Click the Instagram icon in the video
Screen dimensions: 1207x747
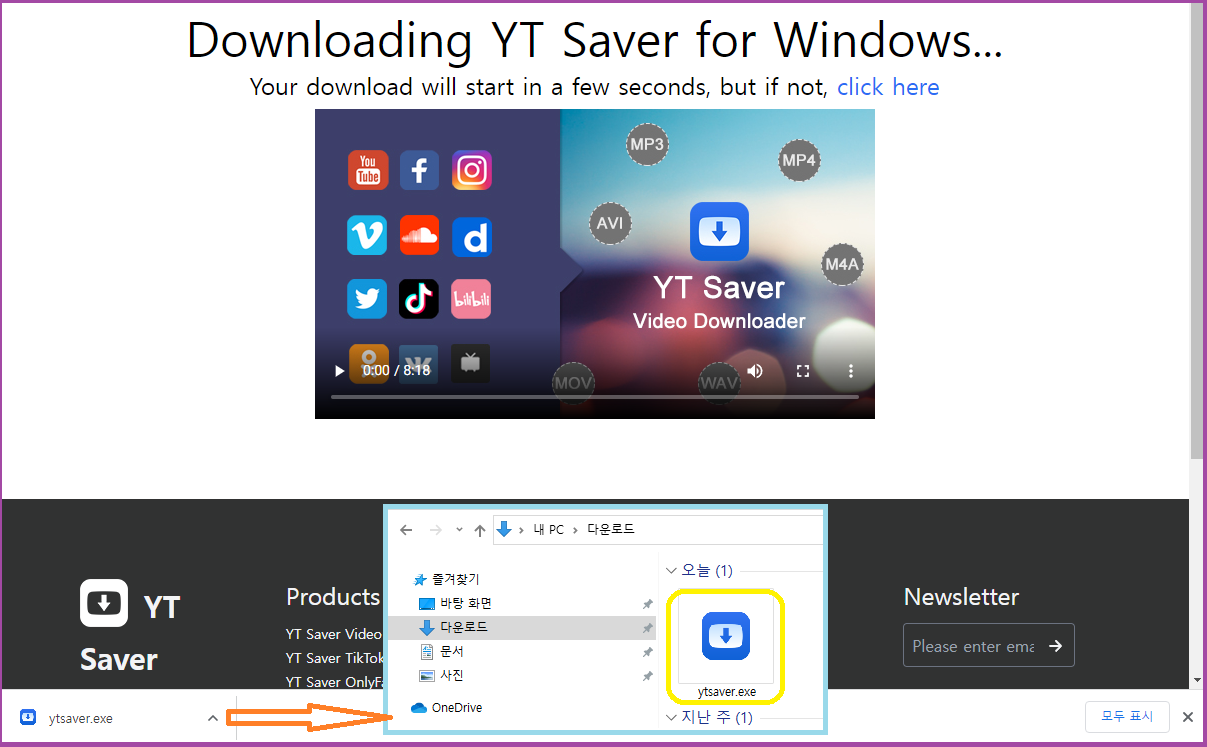471,170
